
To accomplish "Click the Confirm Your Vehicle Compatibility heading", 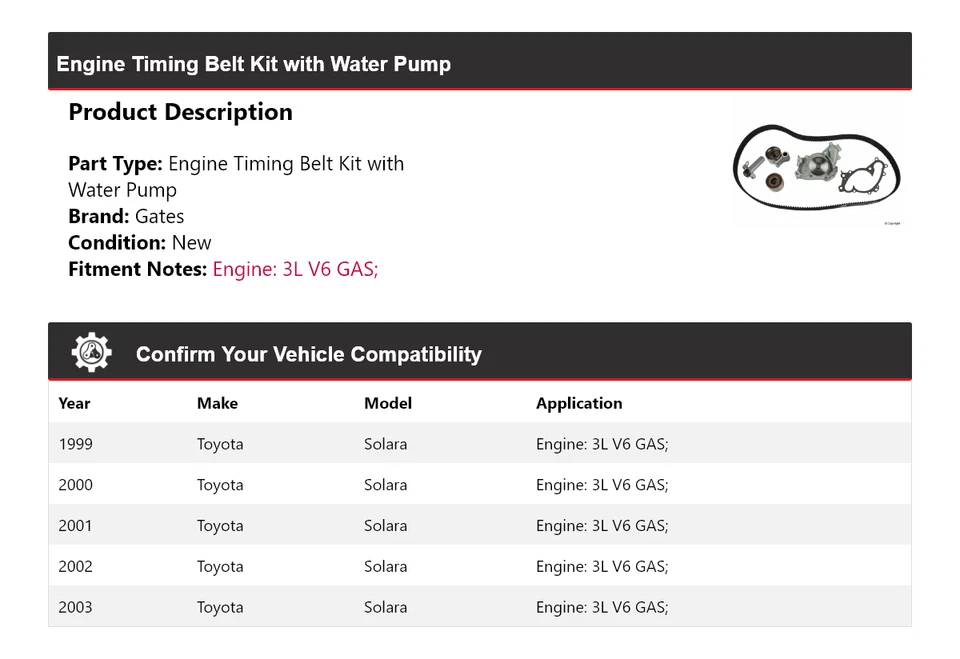I will (308, 354).
